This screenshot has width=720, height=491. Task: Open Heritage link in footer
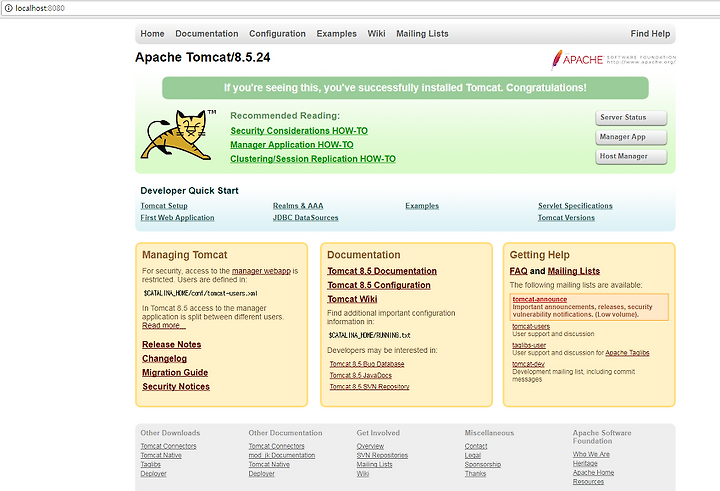click(585, 463)
